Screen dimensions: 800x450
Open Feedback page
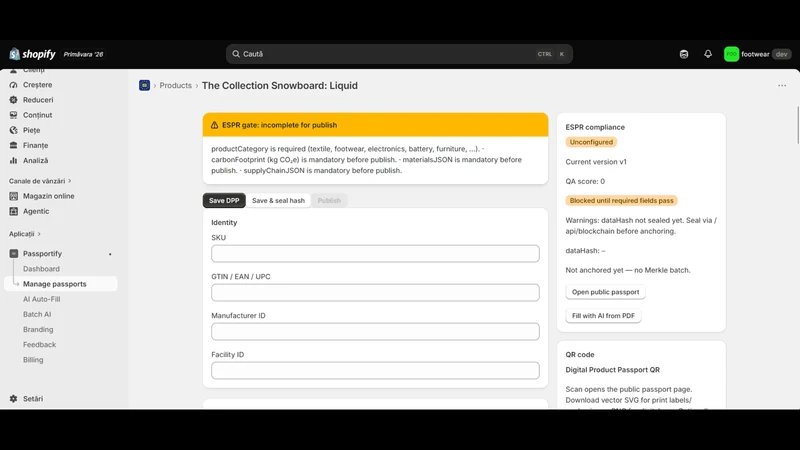[x=39, y=344]
